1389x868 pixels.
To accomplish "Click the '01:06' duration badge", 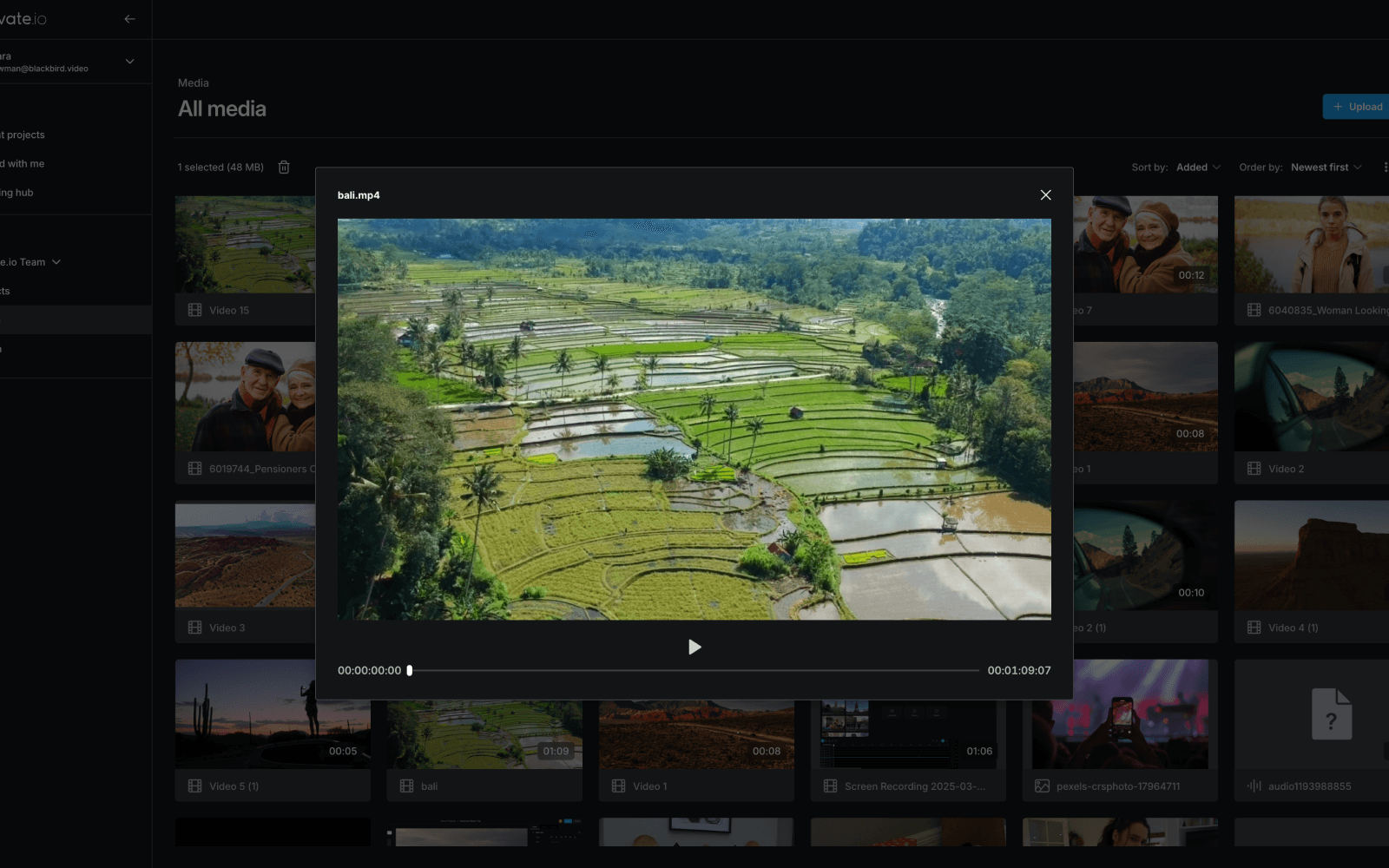I will coord(979,751).
